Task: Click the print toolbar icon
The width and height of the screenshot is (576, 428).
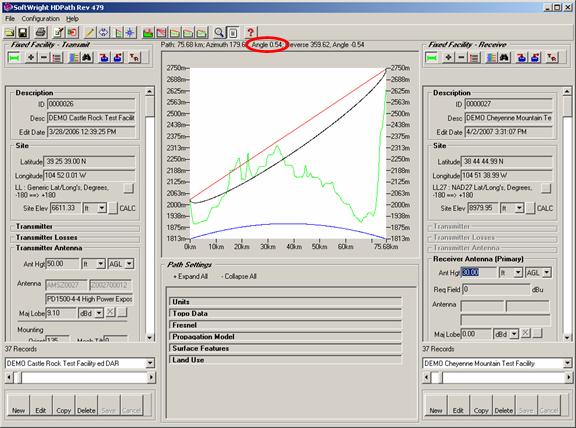Action: tap(41, 33)
